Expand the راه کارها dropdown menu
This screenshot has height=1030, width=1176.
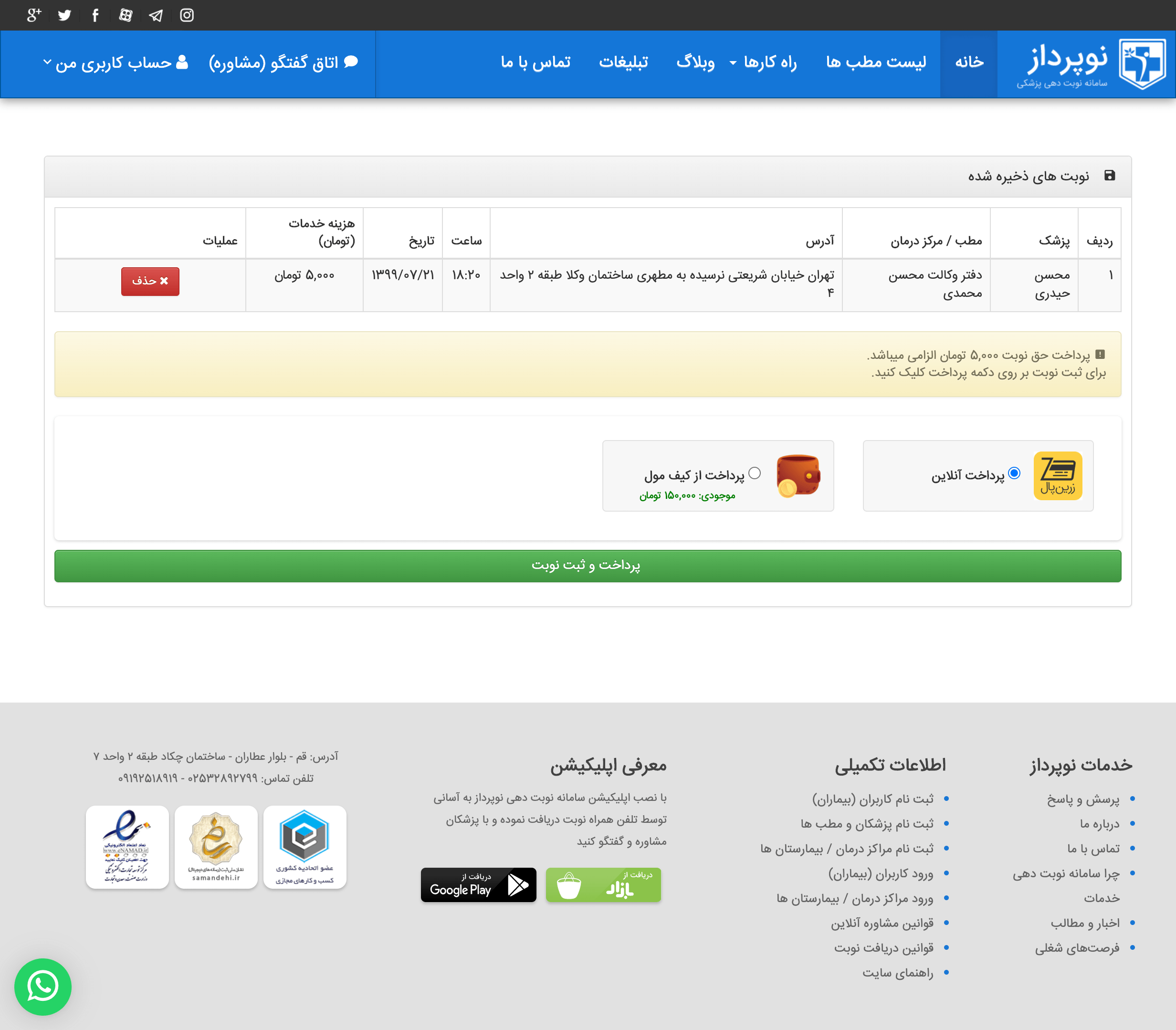coord(764,62)
